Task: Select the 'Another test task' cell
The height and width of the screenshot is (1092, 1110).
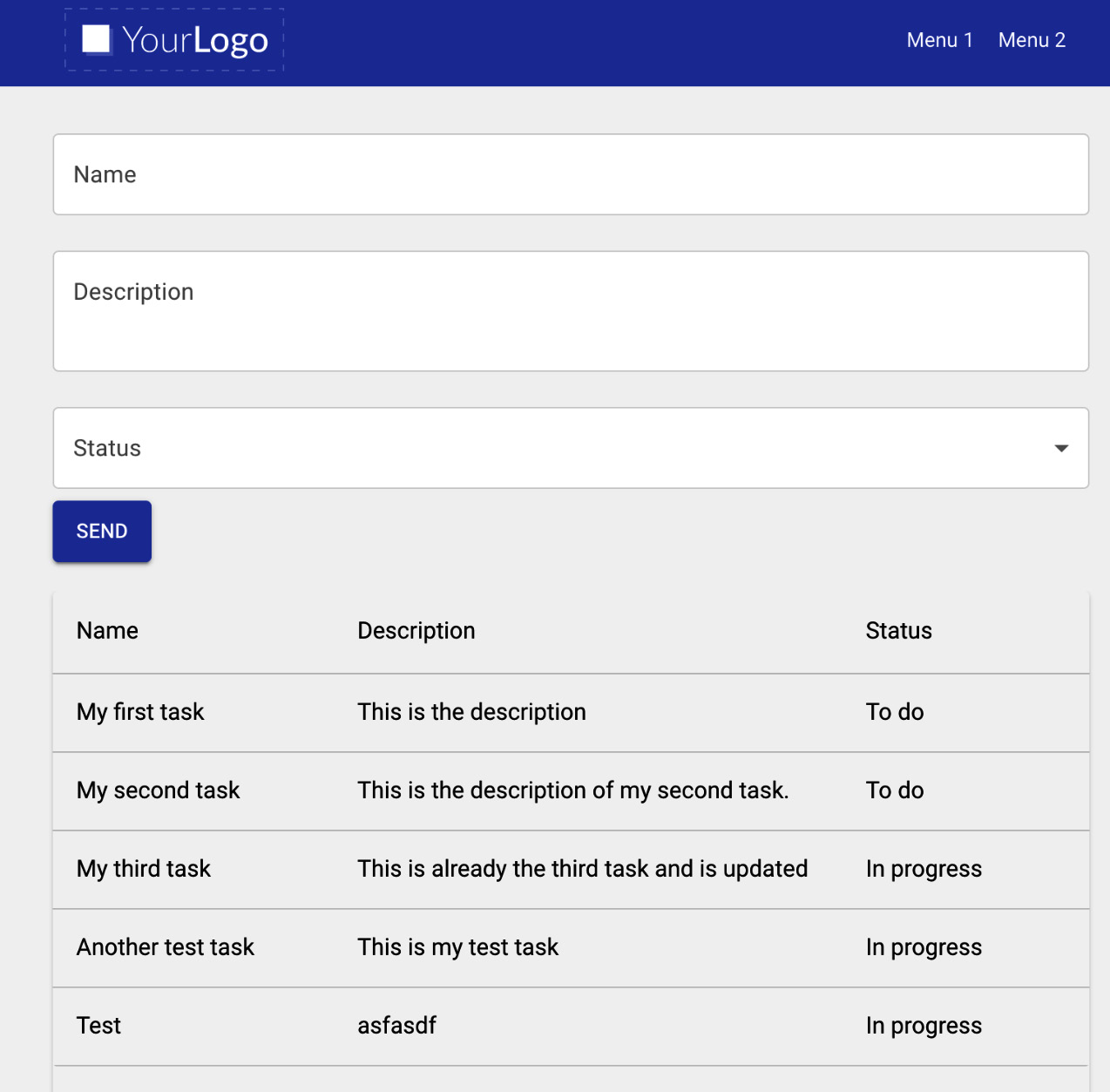Action: (x=166, y=947)
